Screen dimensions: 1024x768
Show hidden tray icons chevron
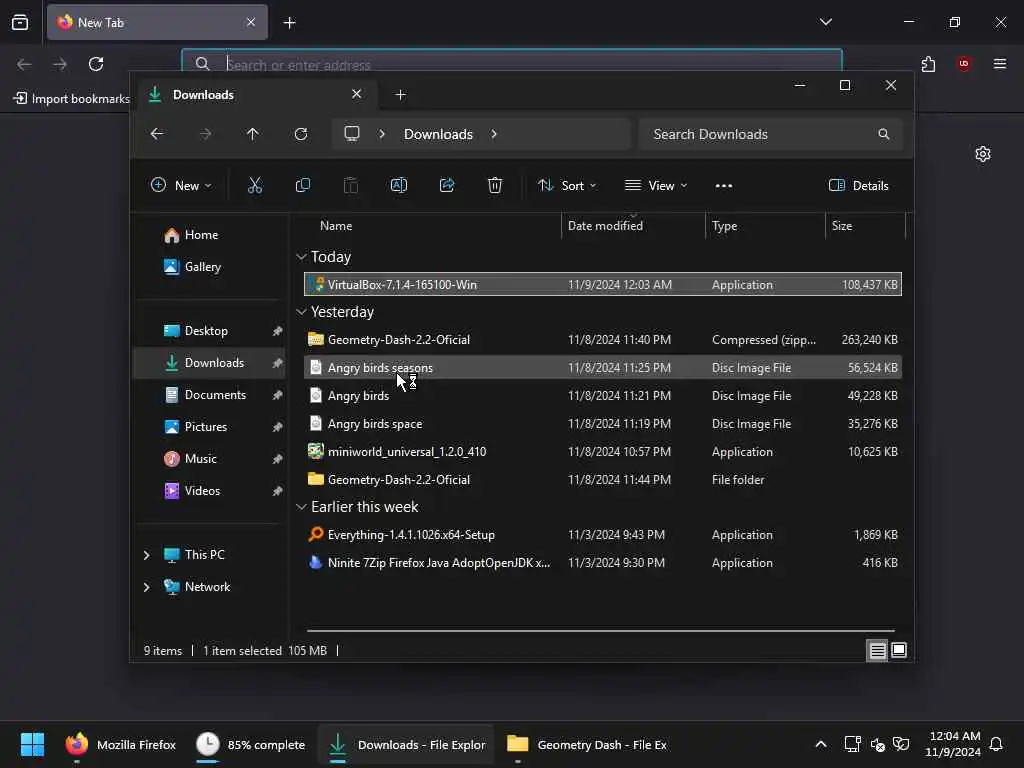click(821, 744)
